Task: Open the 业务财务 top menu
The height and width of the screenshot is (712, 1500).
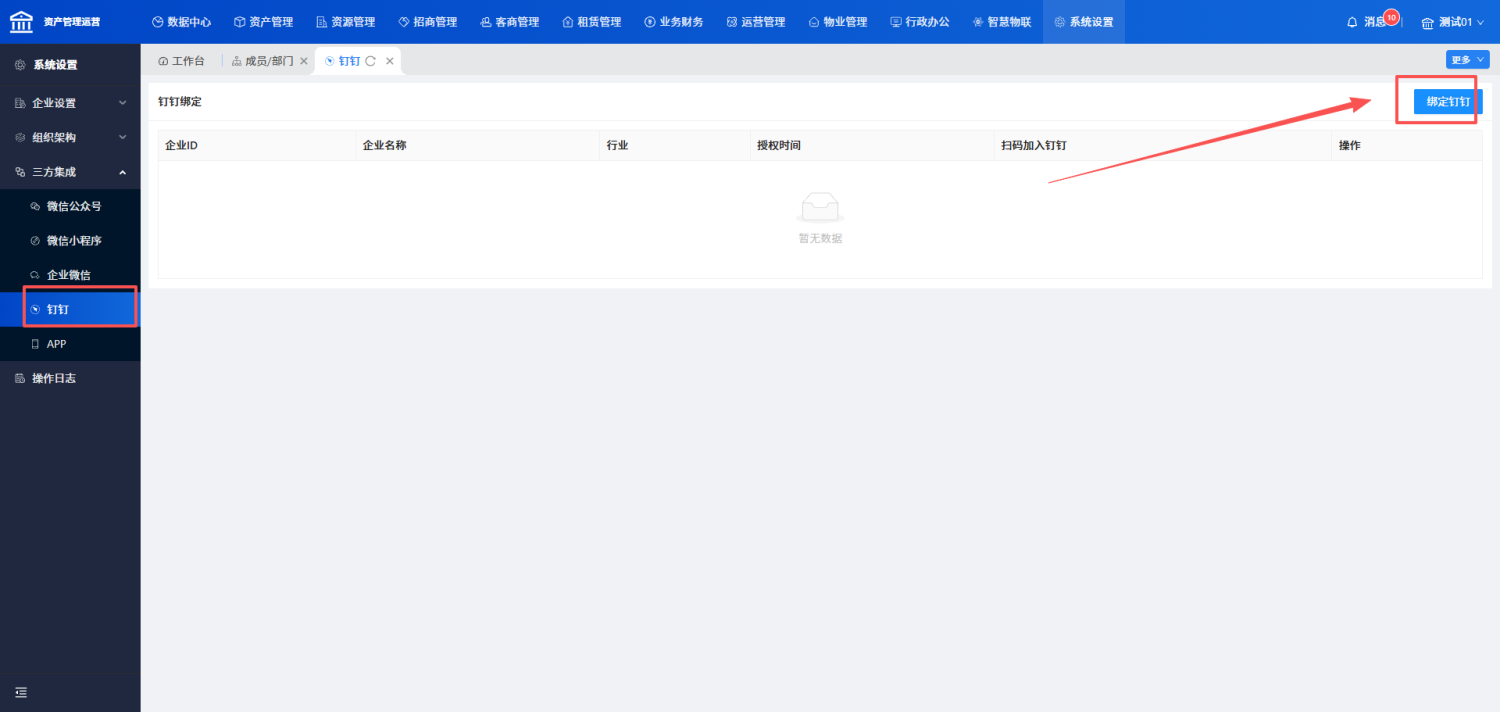Action: coord(673,21)
